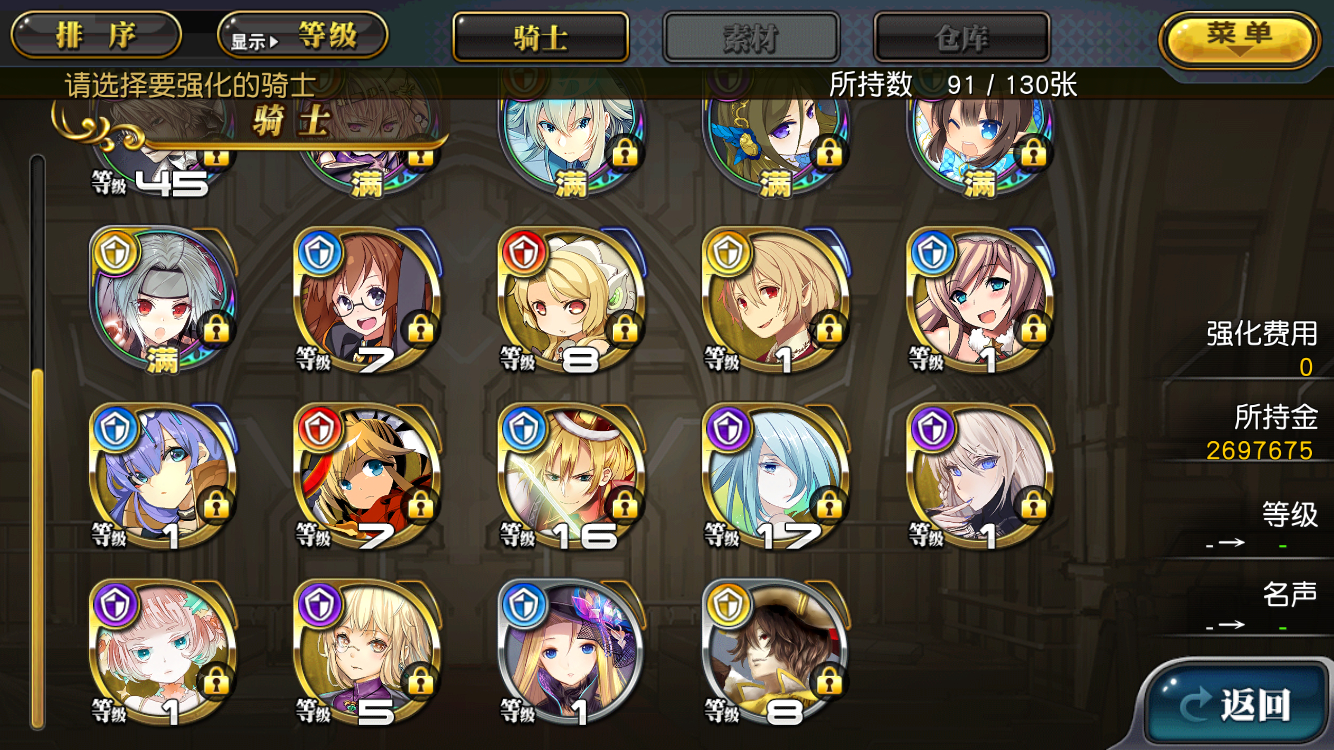Switch to the 仓库 tab
Image resolution: width=1334 pixels, height=750 pixels.
962,38
